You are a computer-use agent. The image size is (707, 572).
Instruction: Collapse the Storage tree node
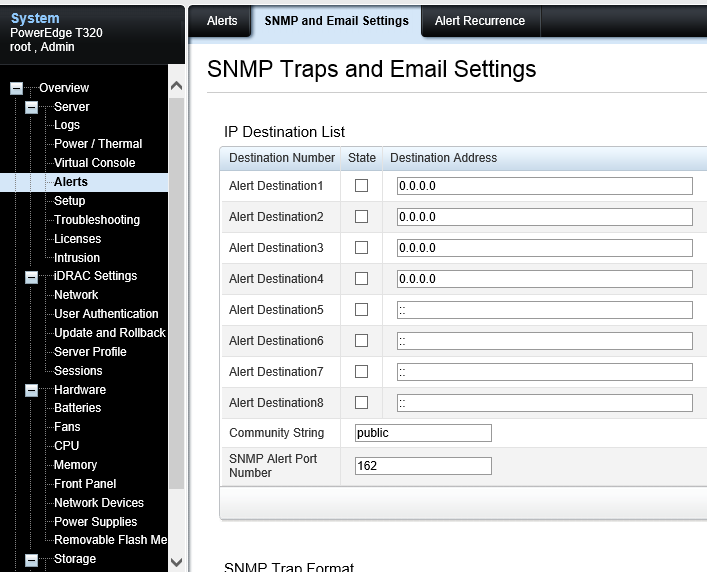(32, 559)
